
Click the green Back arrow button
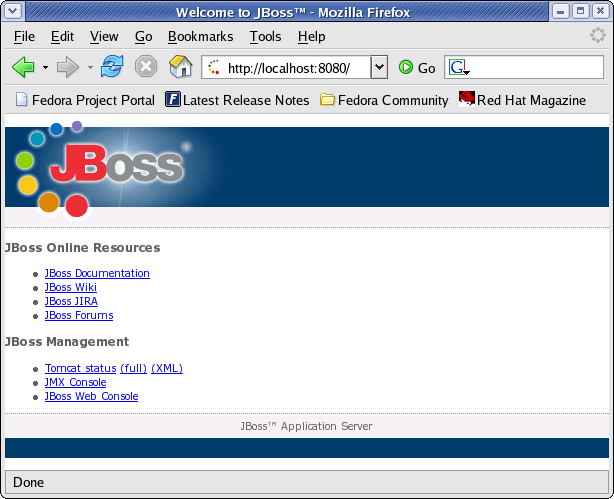click(x=23, y=67)
